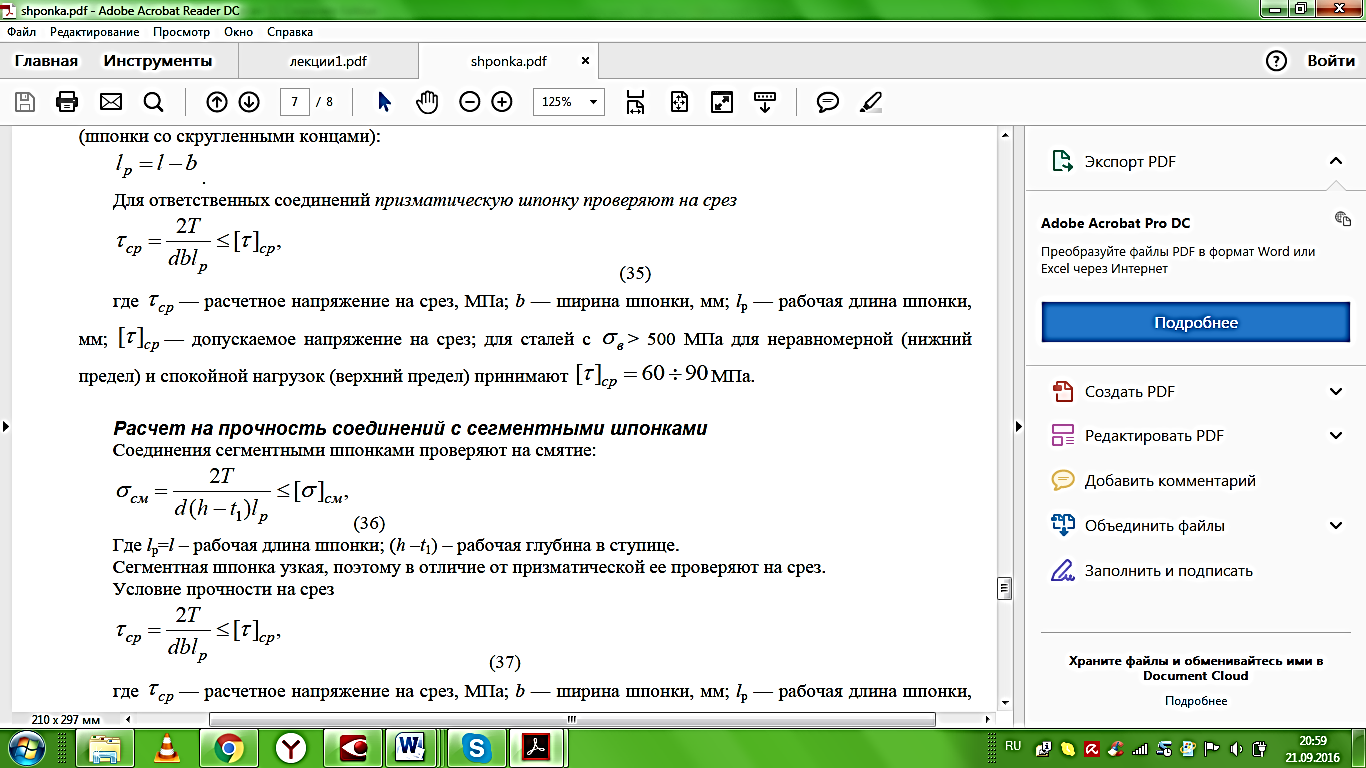The image size is (1366, 768).
Task: Go to next page arrow
Action: [x=249, y=102]
